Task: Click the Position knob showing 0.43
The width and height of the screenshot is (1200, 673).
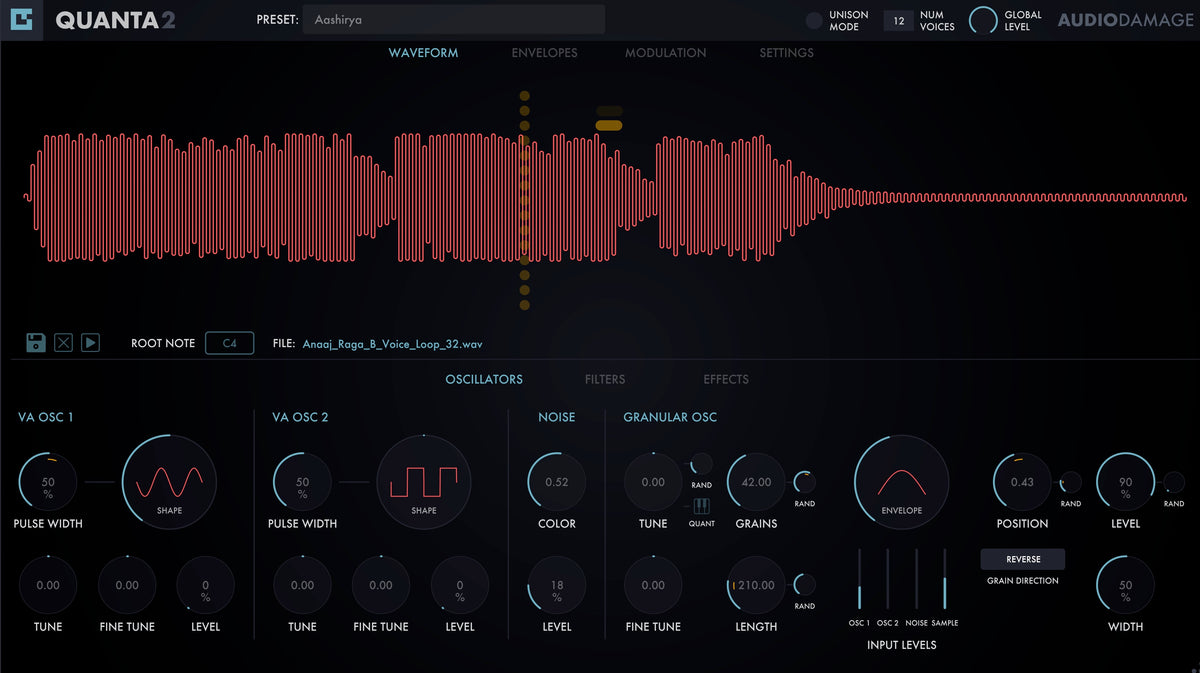Action: pos(1022,482)
